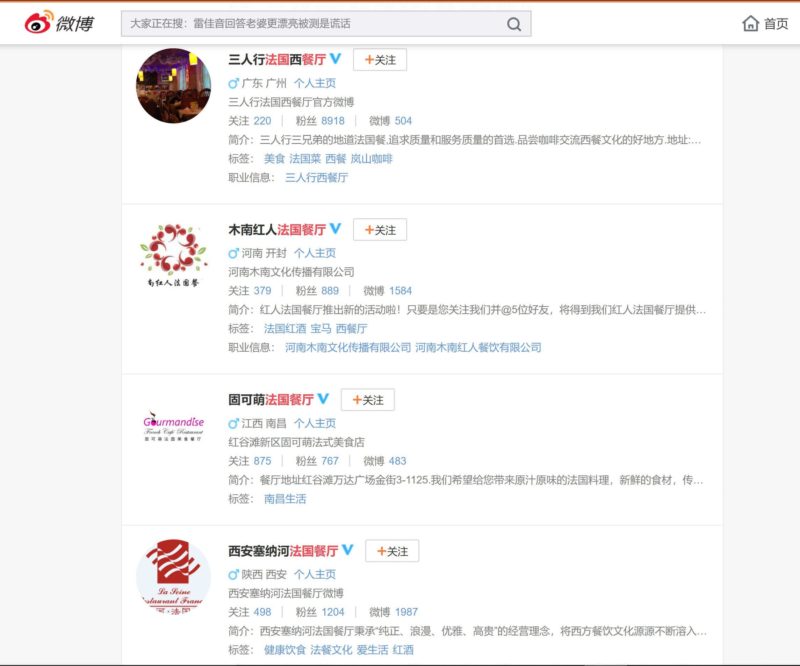800x666 pixels.
Task: Open the 粉丝 count 1204
Action: coord(333,612)
